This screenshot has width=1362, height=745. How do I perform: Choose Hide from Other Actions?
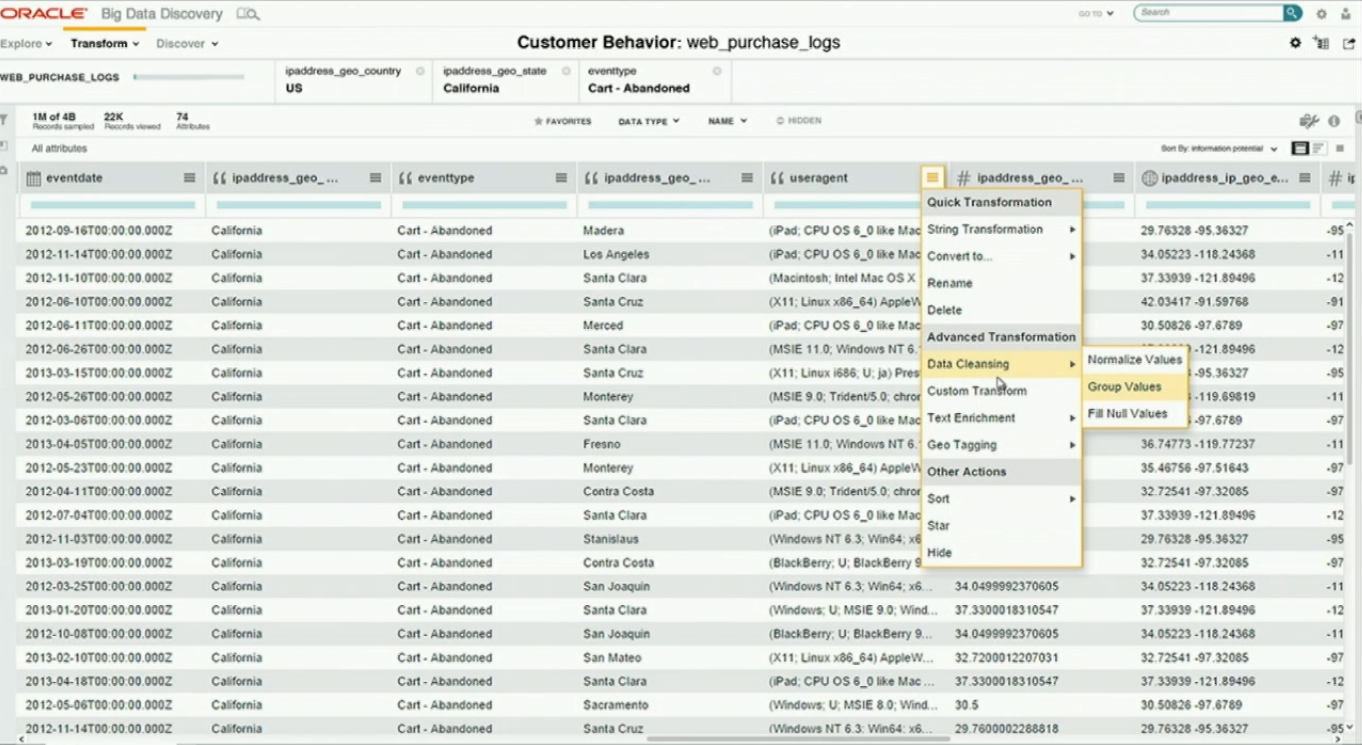point(1001,553)
